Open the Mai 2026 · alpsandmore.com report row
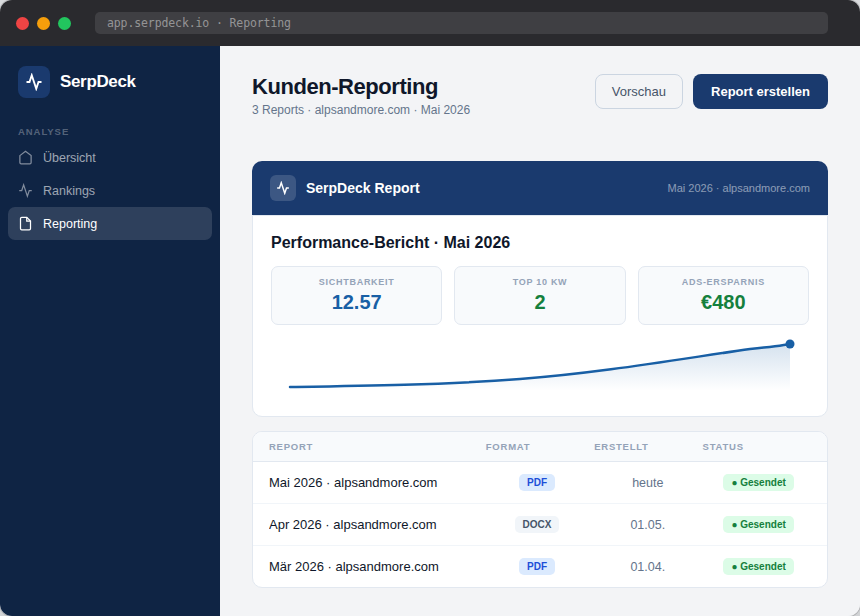 pyautogui.click(x=540, y=483)
